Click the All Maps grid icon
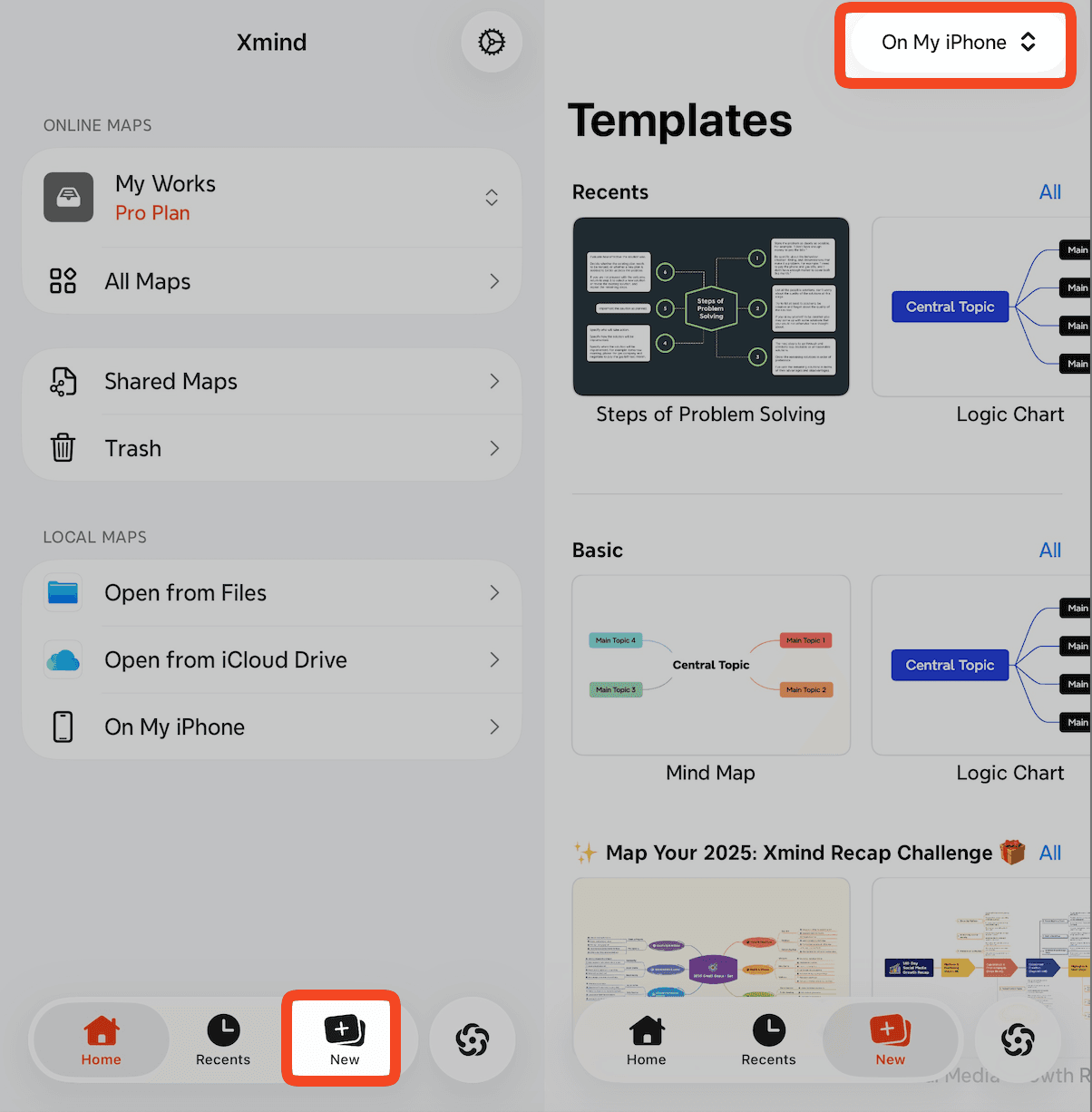This screenshot has width=1092, height=1112. point(63,281)
